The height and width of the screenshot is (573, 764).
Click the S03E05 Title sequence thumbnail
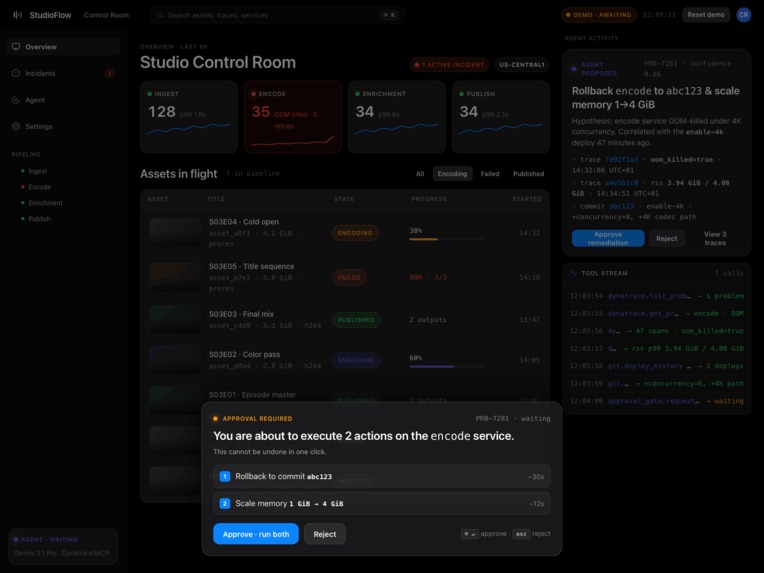[174, 277]
